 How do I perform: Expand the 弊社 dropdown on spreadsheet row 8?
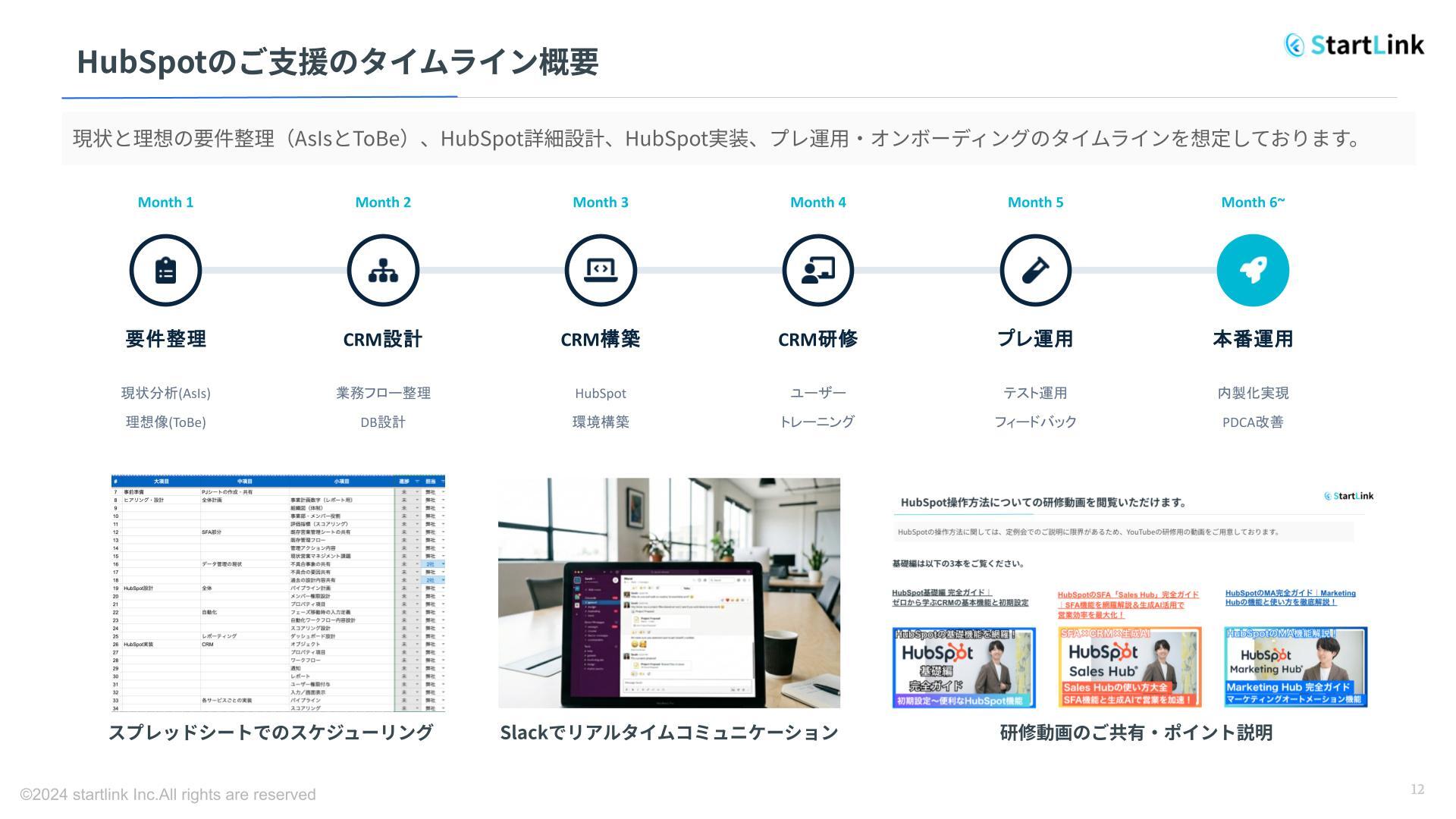pos(443,500)
